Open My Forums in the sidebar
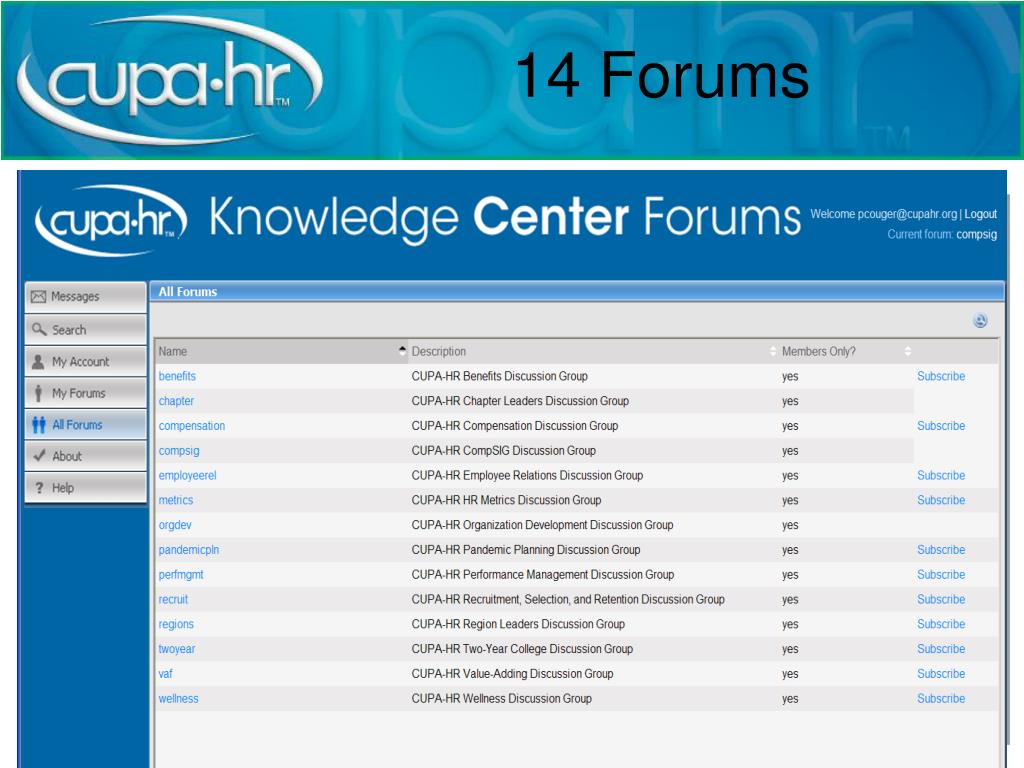This screenshot has width=1024, height=768. pos(86,393)
